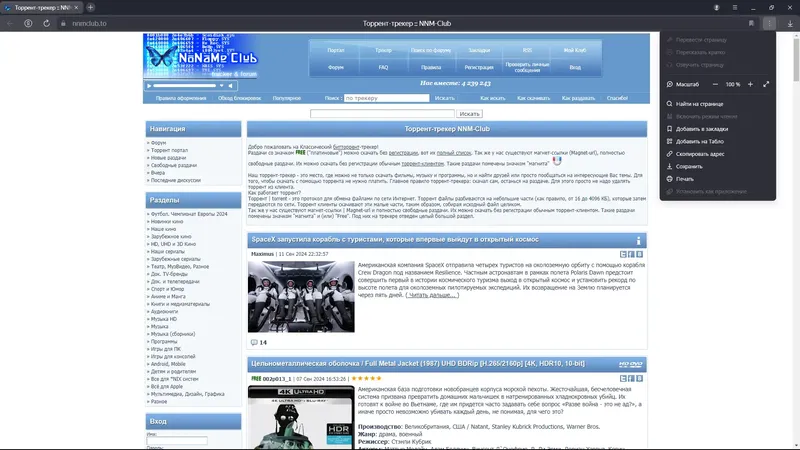Click 'Читать дальше...' link in SpaceX article
This screenshot has width=800, height=450.
pyautogui.click(x=432, y=295)
